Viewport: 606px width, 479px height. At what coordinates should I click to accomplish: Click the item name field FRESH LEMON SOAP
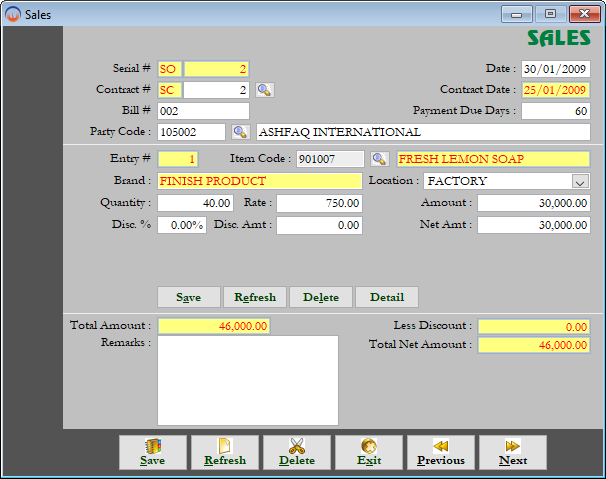point(493,159)
